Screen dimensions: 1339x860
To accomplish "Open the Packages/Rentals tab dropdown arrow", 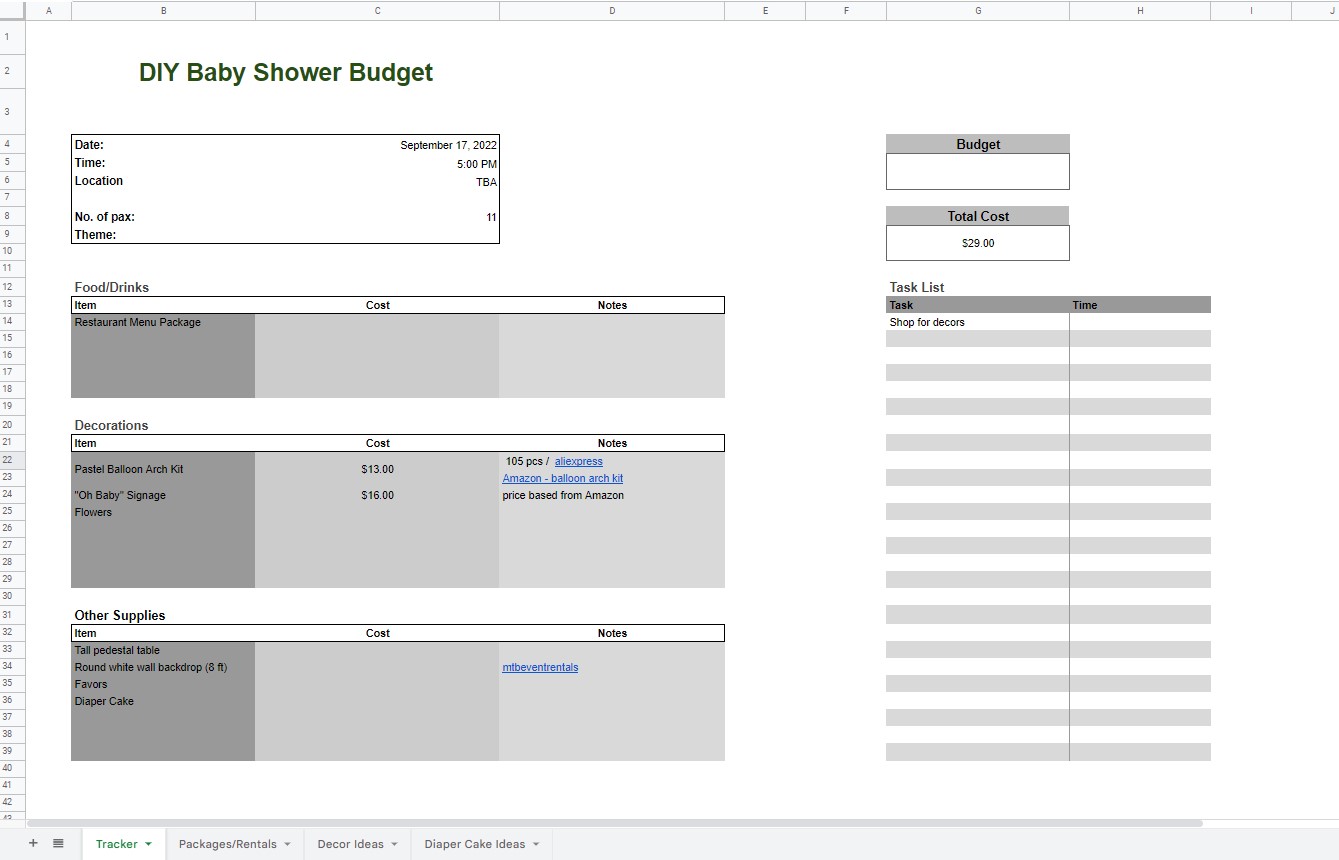I will [x=287, y=844].
